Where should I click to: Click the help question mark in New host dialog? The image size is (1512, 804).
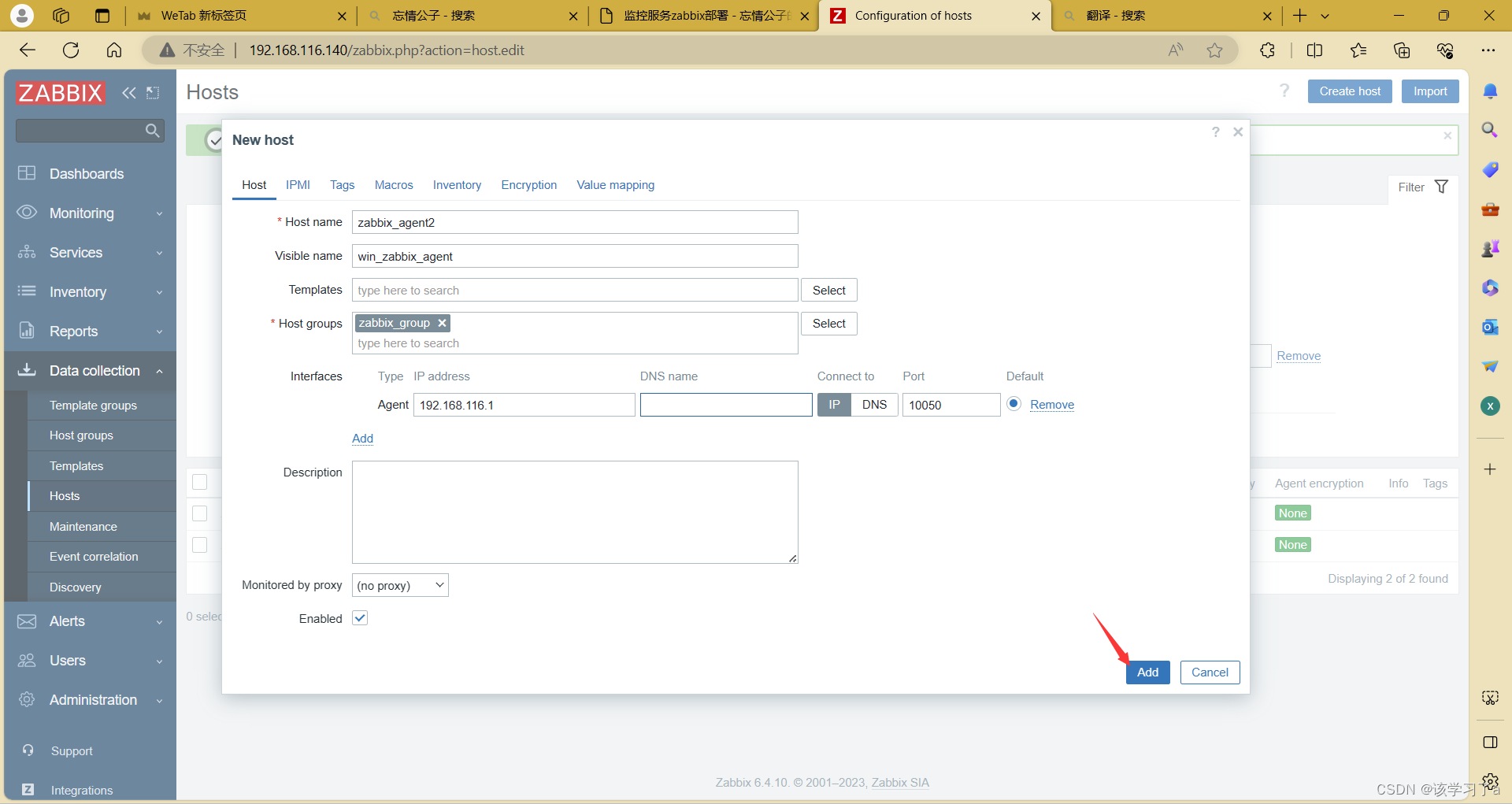(1216, 132)
